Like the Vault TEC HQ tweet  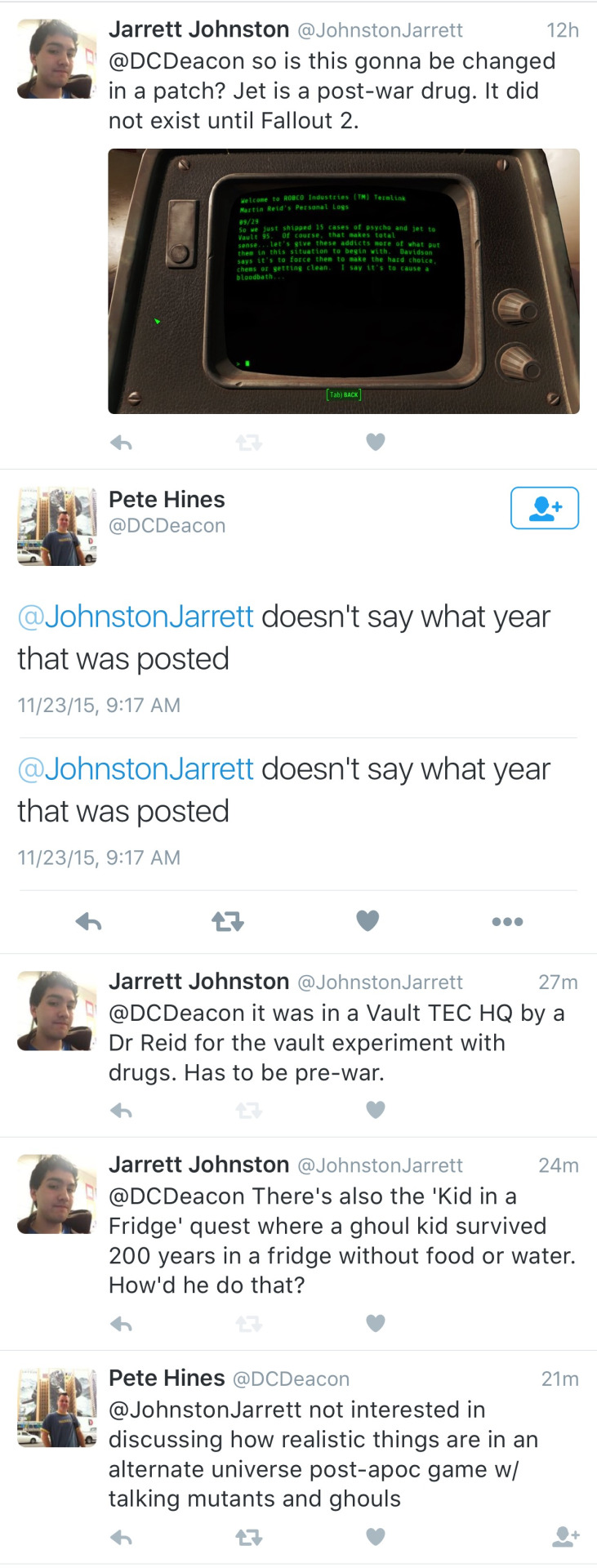(375, 1110)
